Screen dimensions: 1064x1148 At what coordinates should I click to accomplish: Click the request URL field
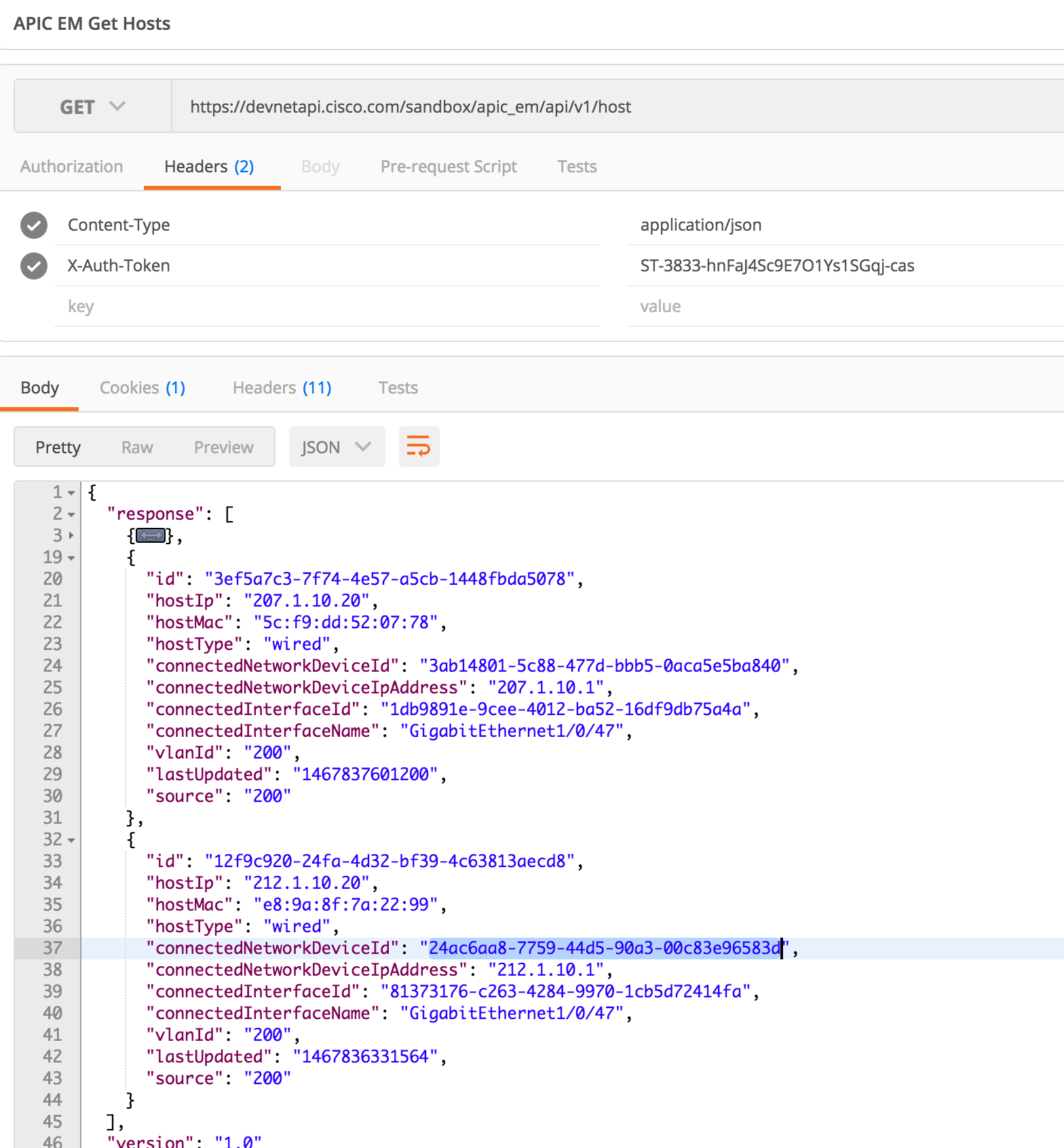(x=617, y=107)
